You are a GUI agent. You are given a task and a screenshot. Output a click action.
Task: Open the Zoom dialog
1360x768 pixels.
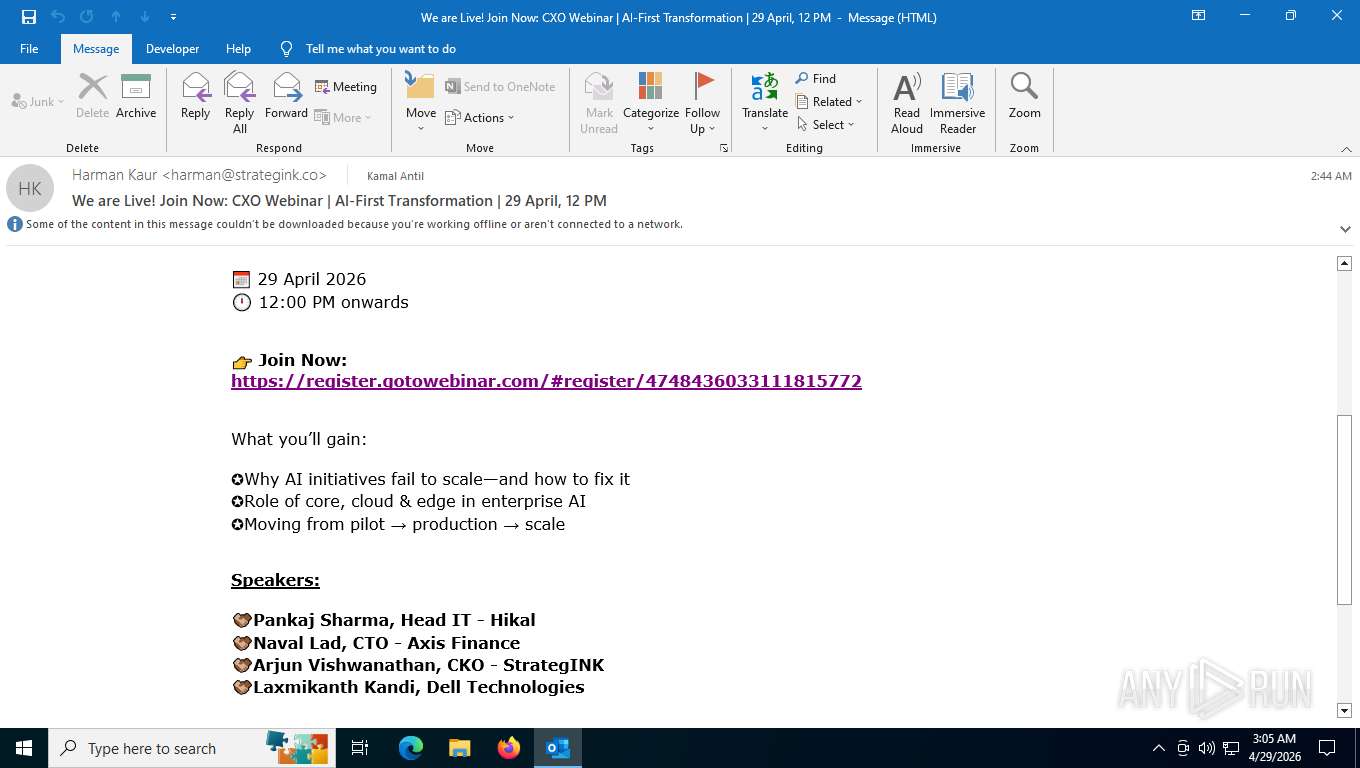[1024, 96]
